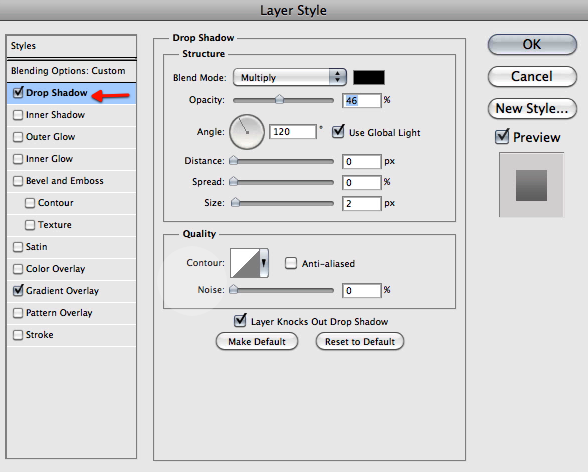Enable the Anti-aliased checkbox
Viewport: 588px width, 472px height.
pyautogui.click(x=291, y=263)
